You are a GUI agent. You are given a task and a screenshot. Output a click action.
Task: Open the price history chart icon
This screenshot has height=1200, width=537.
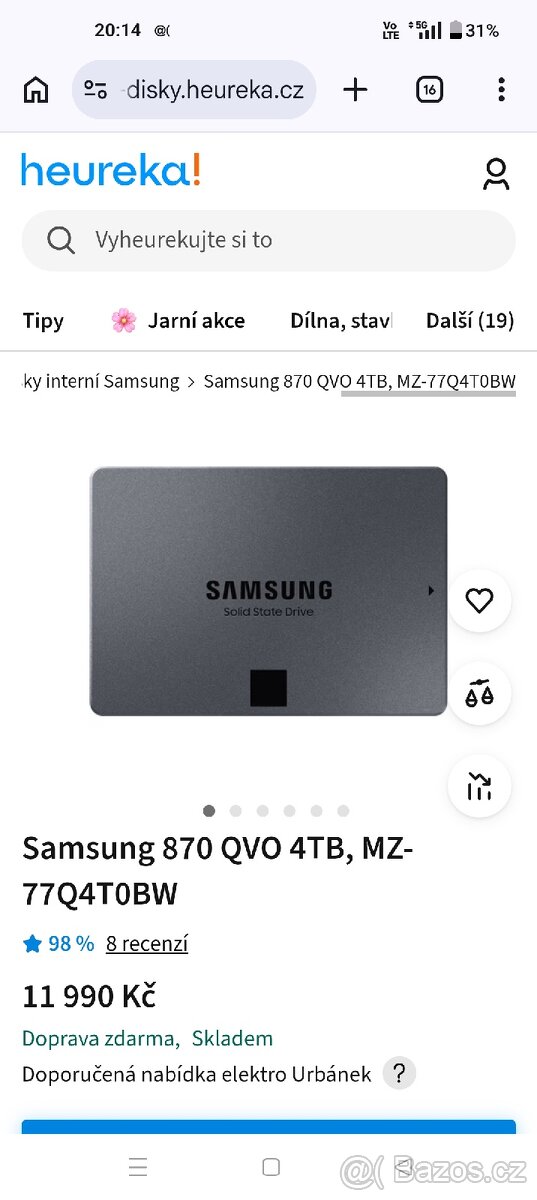480,786
